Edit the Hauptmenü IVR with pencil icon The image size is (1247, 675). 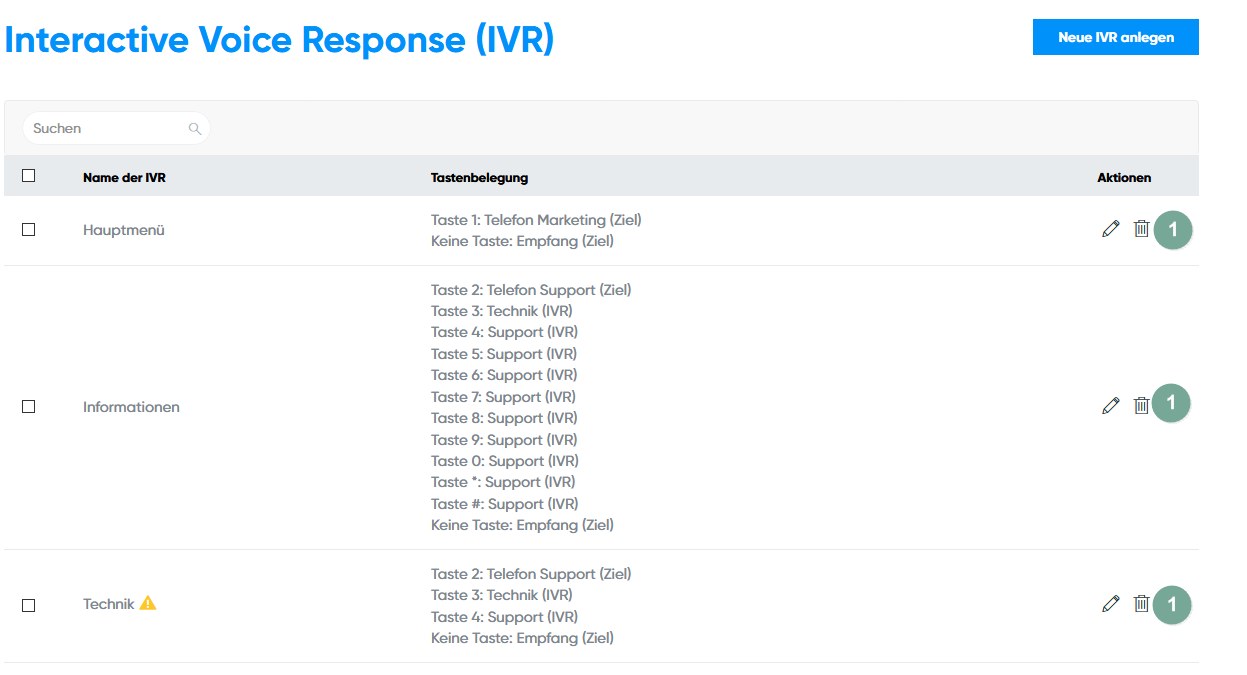click(x=1110, y=229)
